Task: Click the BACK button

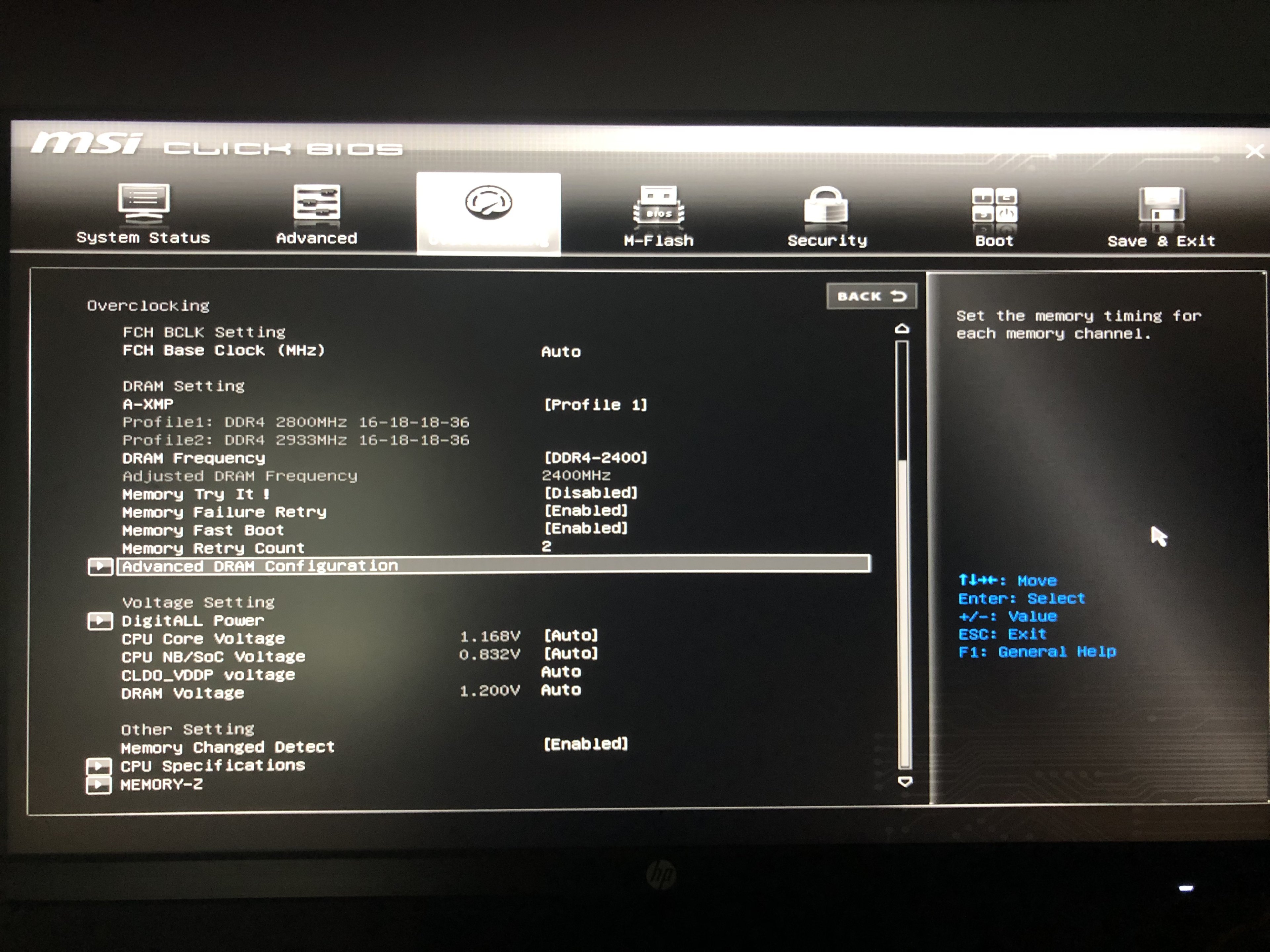Action: click(x=870, y=296)
